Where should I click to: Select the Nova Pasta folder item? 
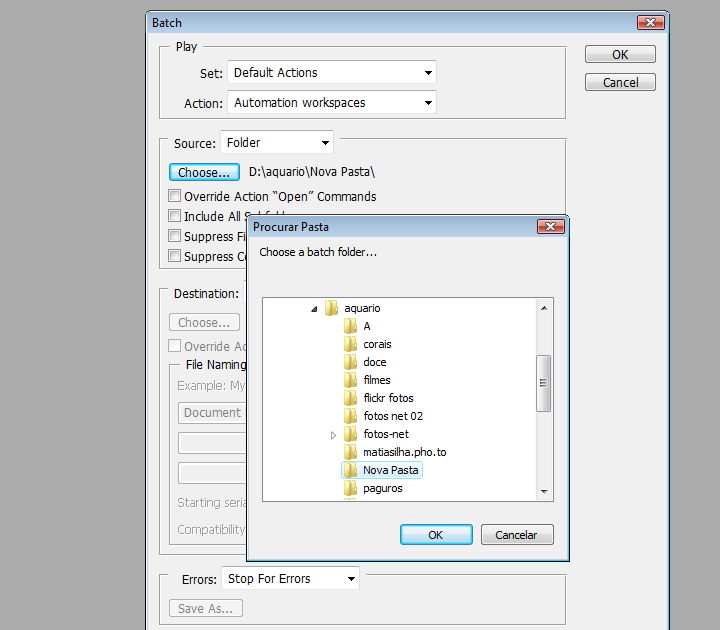point(390,470)
